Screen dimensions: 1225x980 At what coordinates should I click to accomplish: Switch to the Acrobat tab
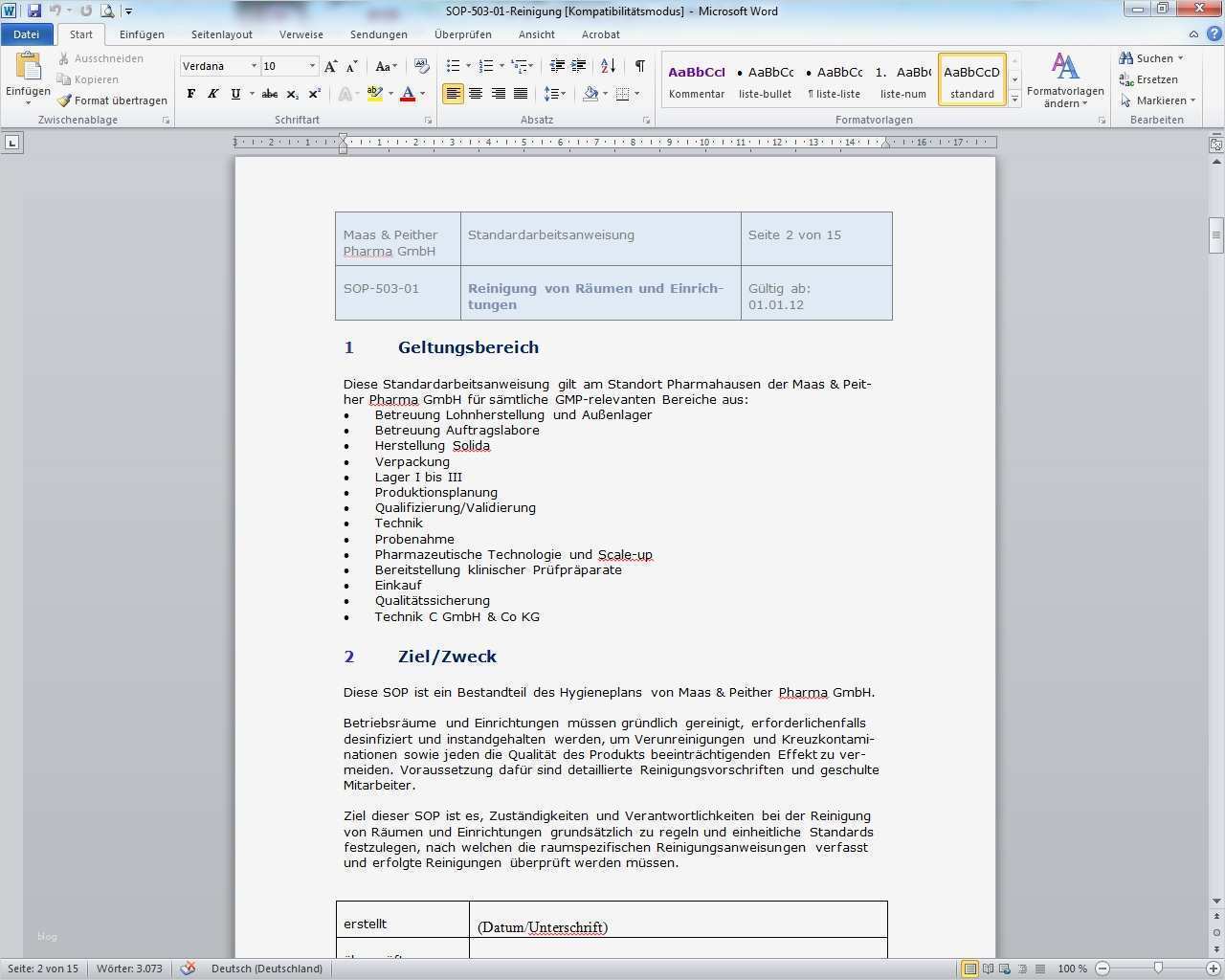click(601, 34)
